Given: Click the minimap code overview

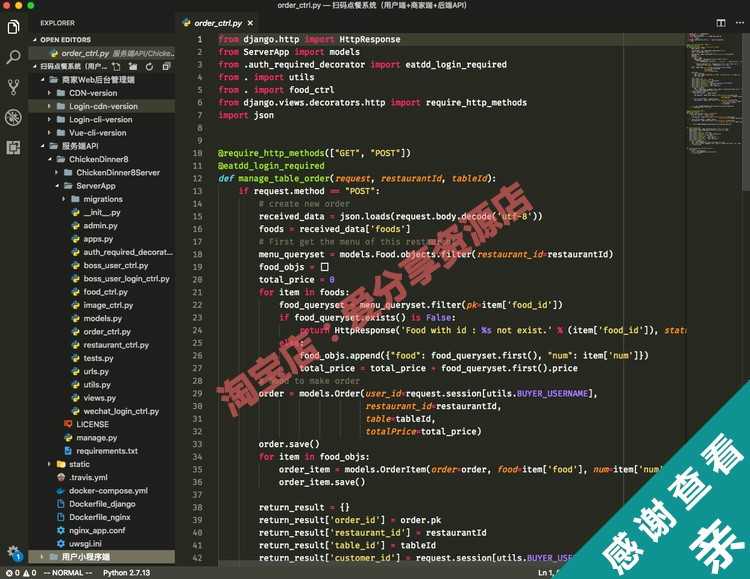Looking at the screenshot, I should [x=715, y=96].
